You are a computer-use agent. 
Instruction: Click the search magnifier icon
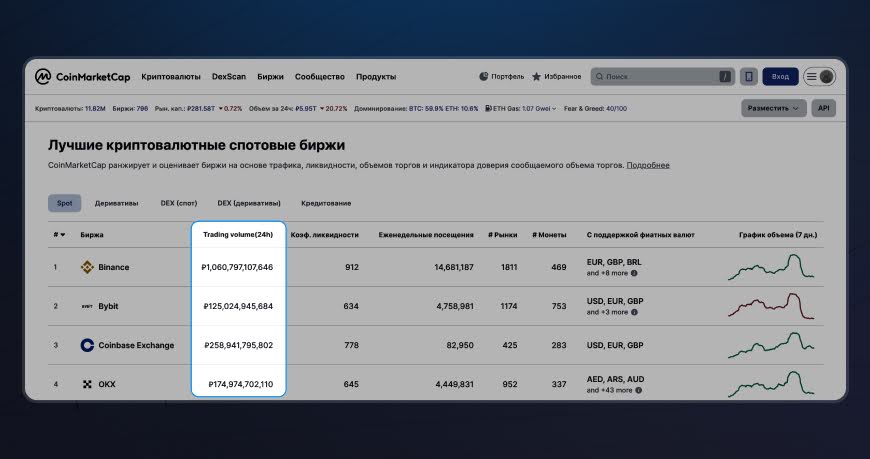point(599,77)
